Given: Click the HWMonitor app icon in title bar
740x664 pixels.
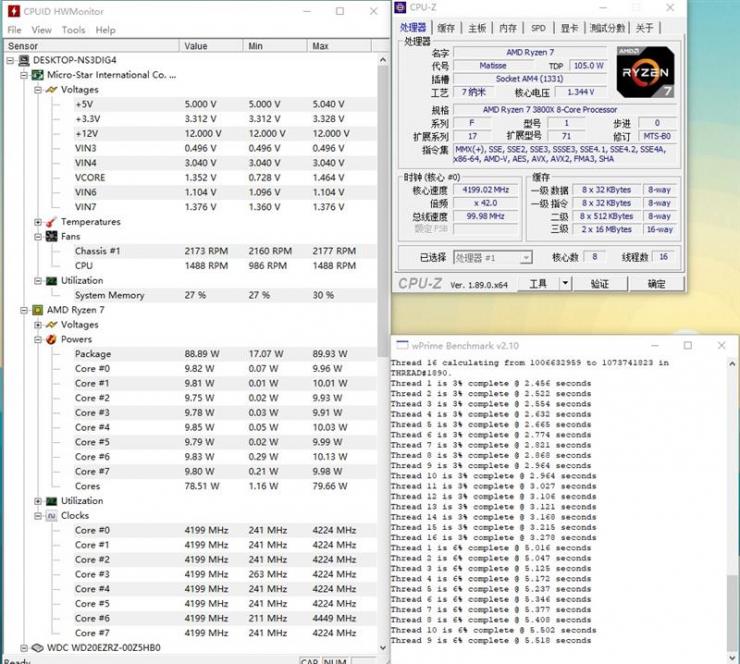Looking at the screenshot, I should click(x=14, y=11).
